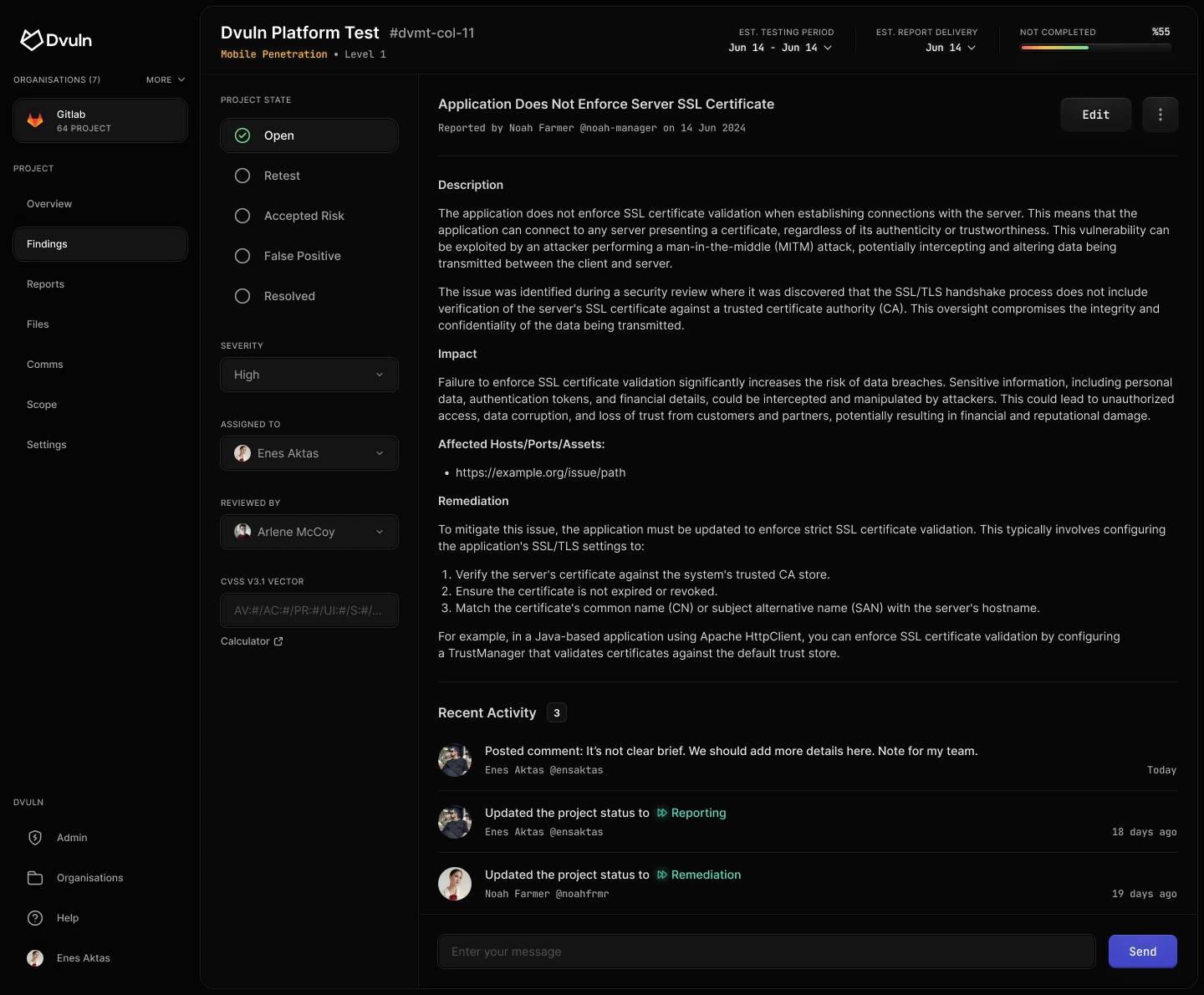Click the "19 days ago" timestamp
This screenshot has width=1204, height=995.
click(x=1144, y=894)
